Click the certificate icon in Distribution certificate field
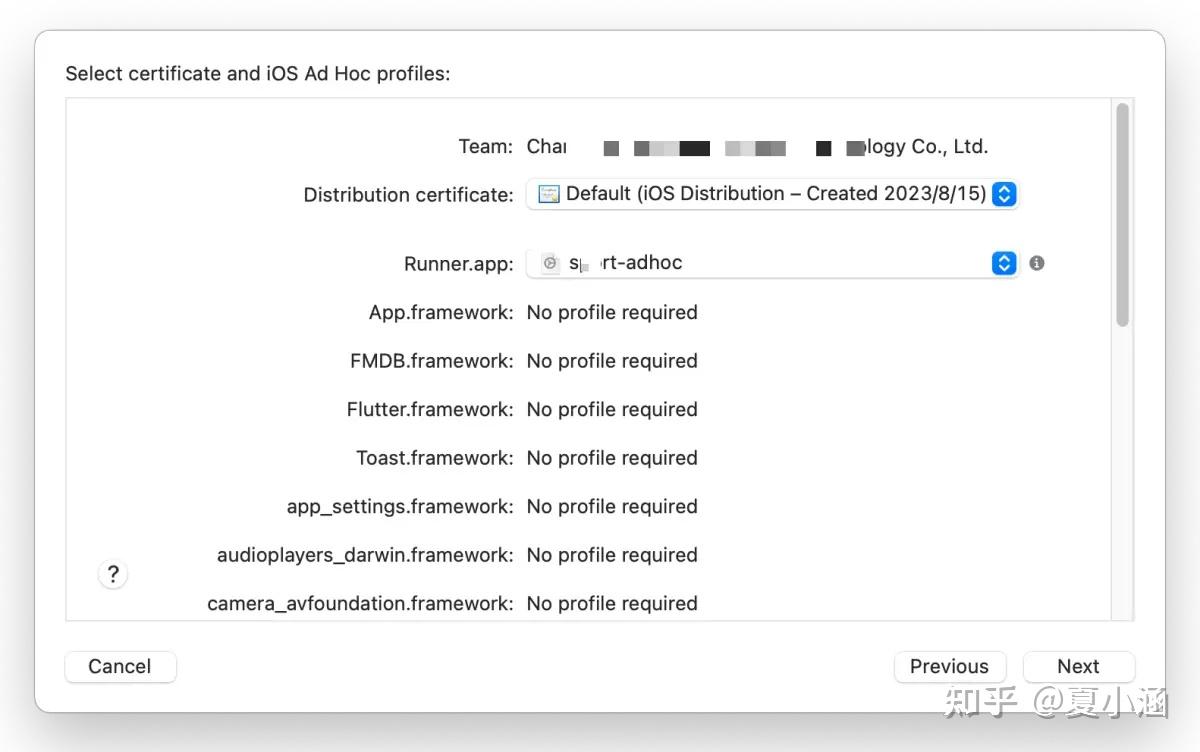The image size is (1200, 752). tap(549, 194)
